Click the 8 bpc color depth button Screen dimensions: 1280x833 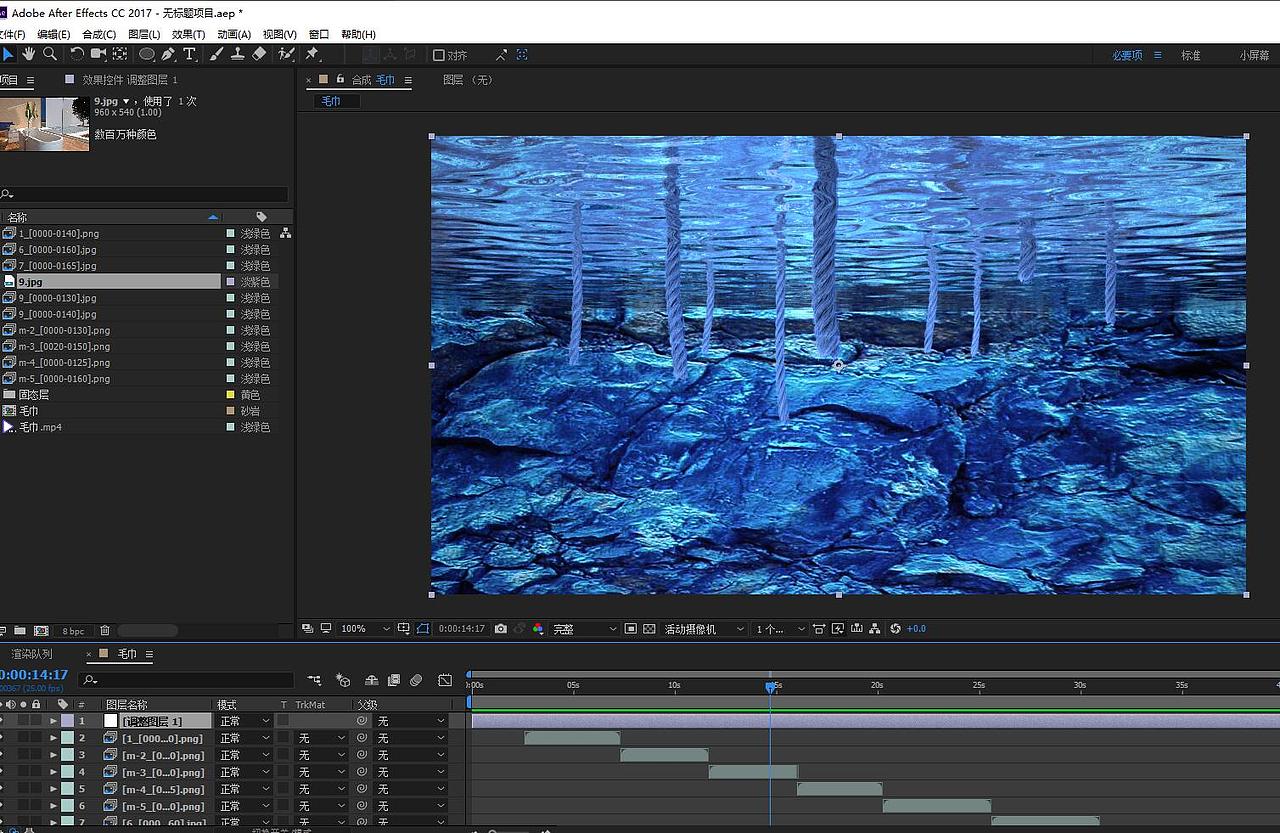[73, 631]
